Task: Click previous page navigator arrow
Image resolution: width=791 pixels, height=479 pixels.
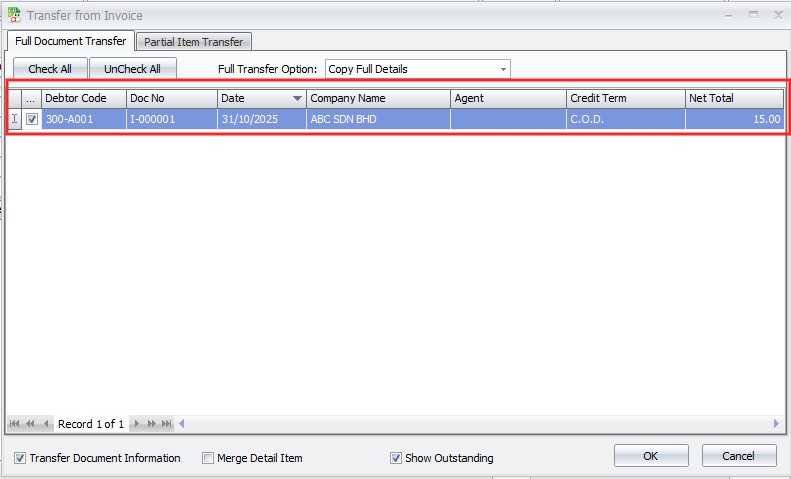Action: 30,424
